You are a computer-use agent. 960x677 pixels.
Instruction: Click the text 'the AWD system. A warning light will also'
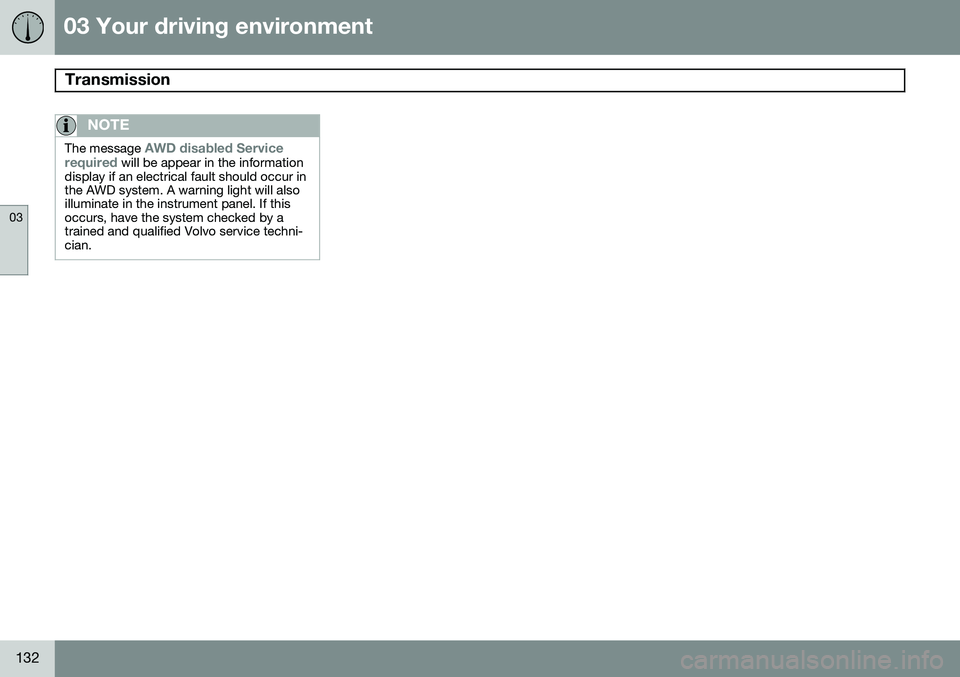click(182, 190)
